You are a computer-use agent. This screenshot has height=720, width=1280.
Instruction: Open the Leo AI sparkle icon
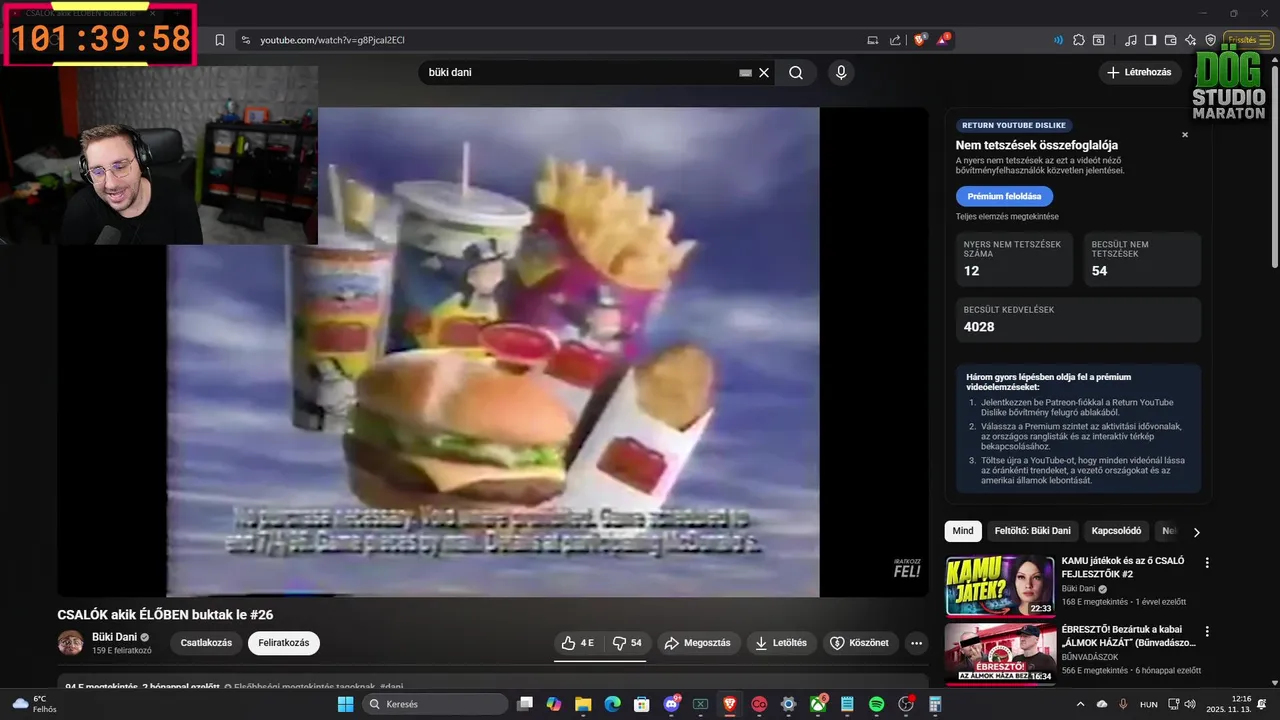(x=1190, y=40)
